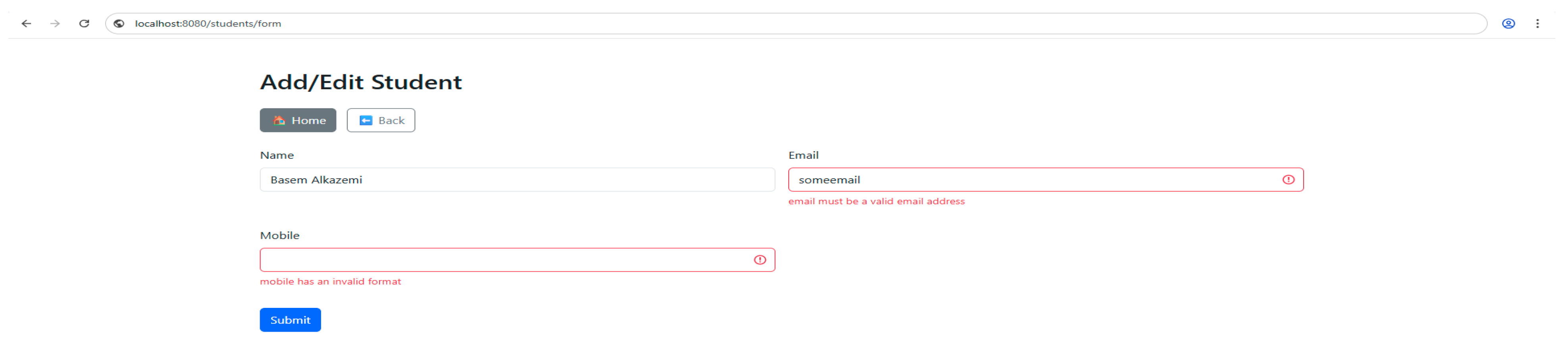Click the browser forward arrow
The width and height of the screenshot is (1568, 342).
[x=55, y=24]
